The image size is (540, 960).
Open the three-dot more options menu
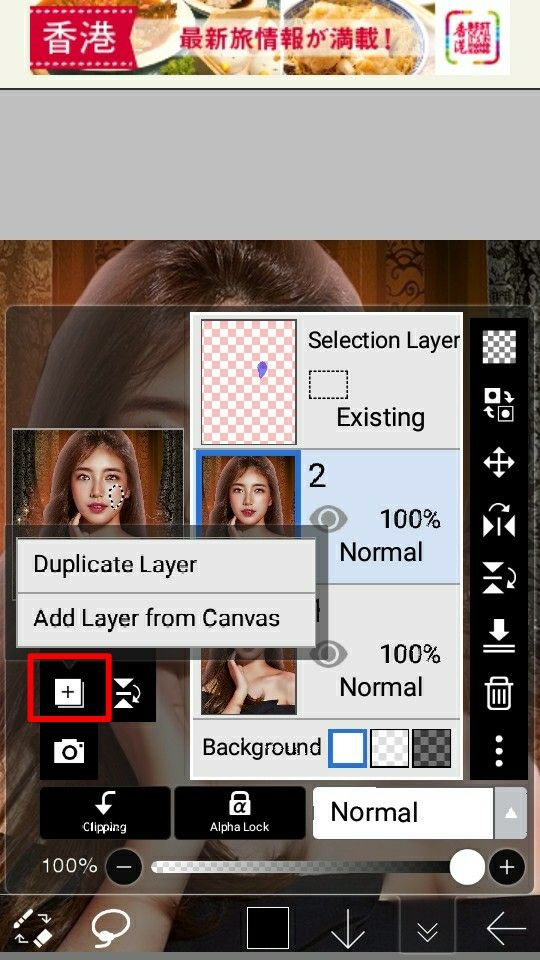[499, 751]
